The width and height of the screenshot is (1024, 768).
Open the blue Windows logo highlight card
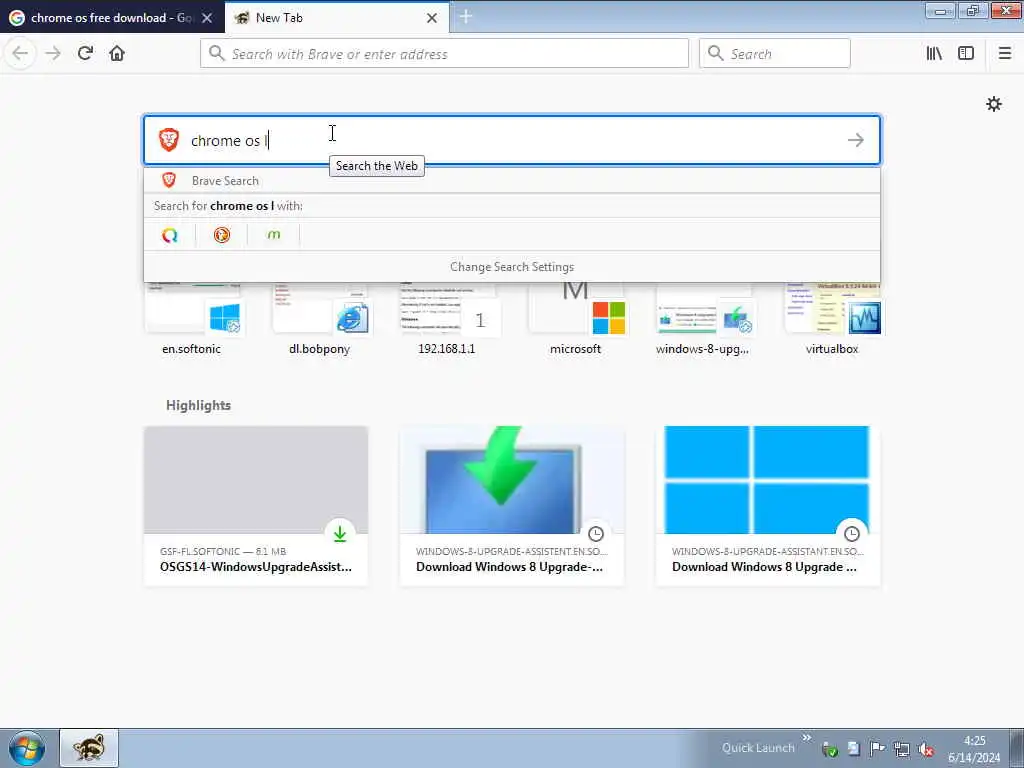(768, 505)
